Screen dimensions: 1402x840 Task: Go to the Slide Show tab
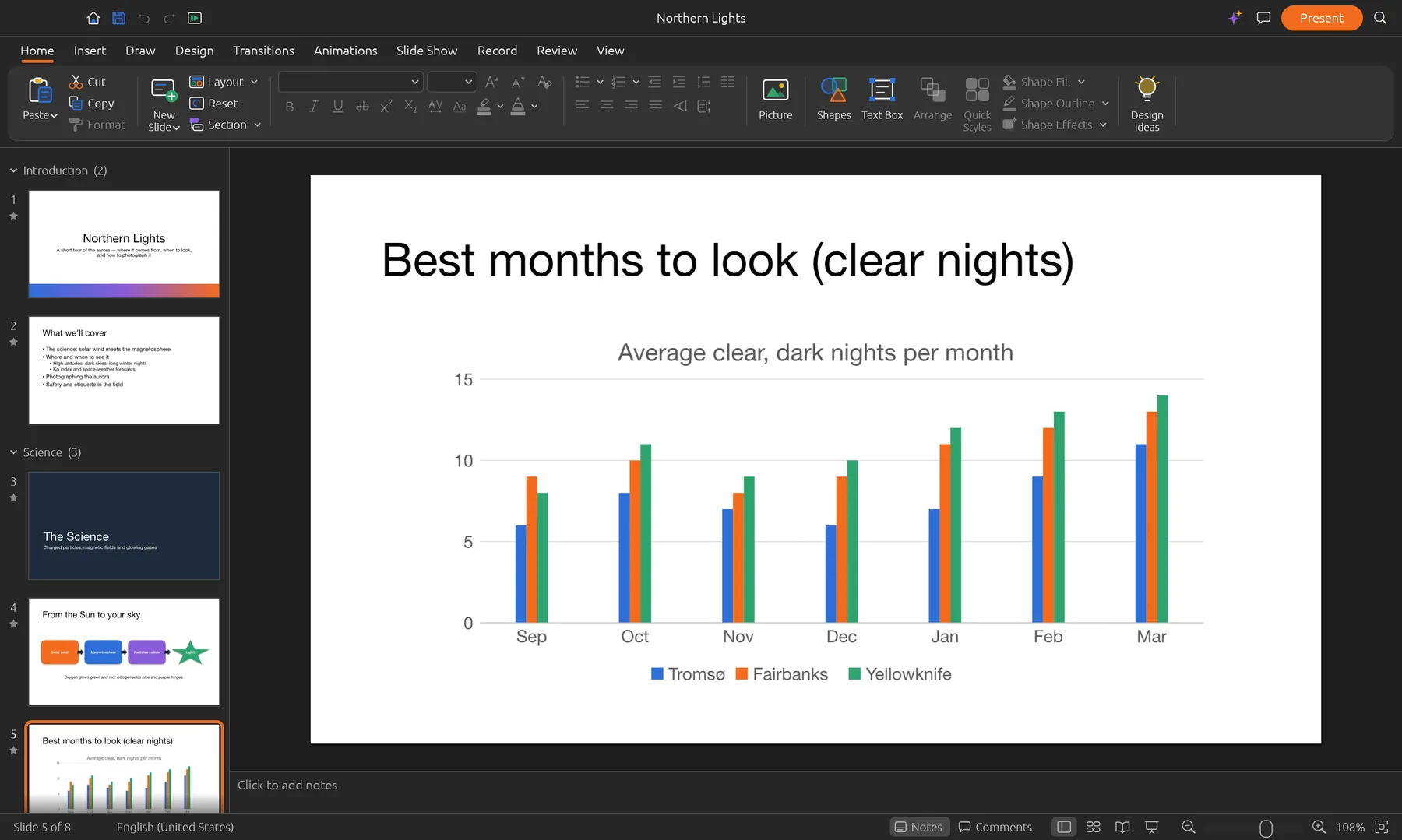point(427,51)
